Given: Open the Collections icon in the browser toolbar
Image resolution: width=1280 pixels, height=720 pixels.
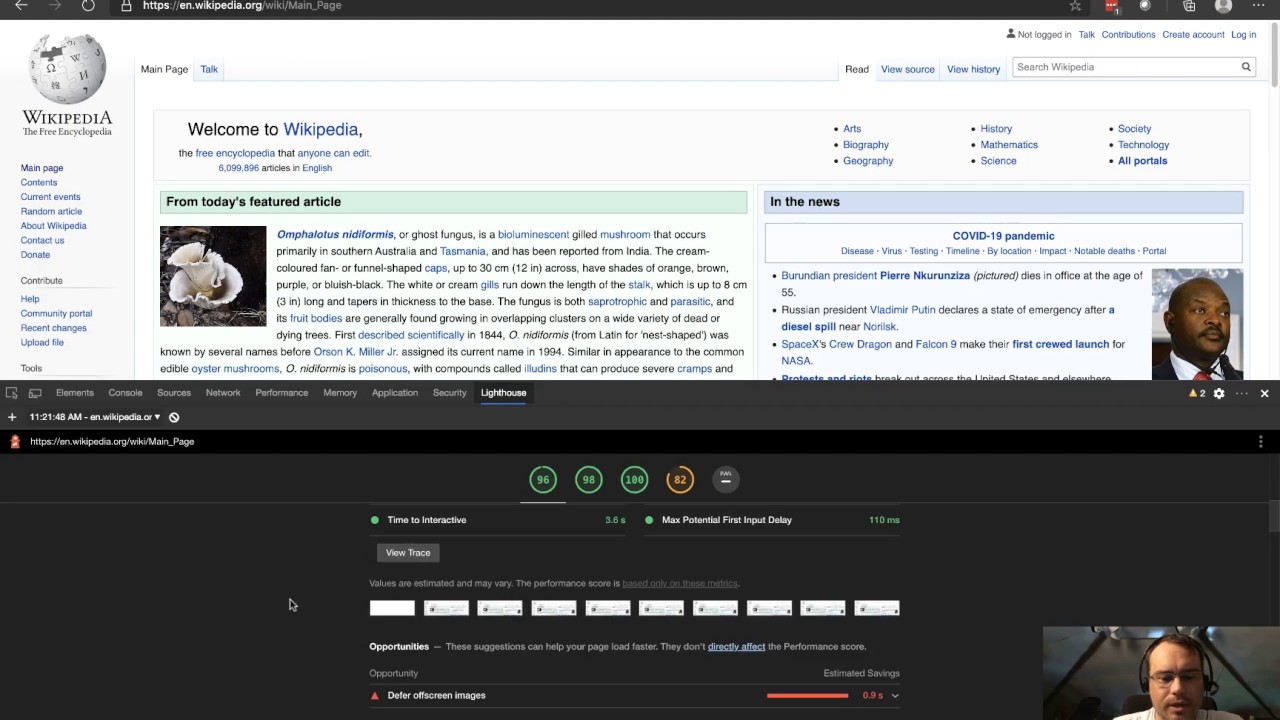Looking at the screenshot, I should coord(1189,6).
